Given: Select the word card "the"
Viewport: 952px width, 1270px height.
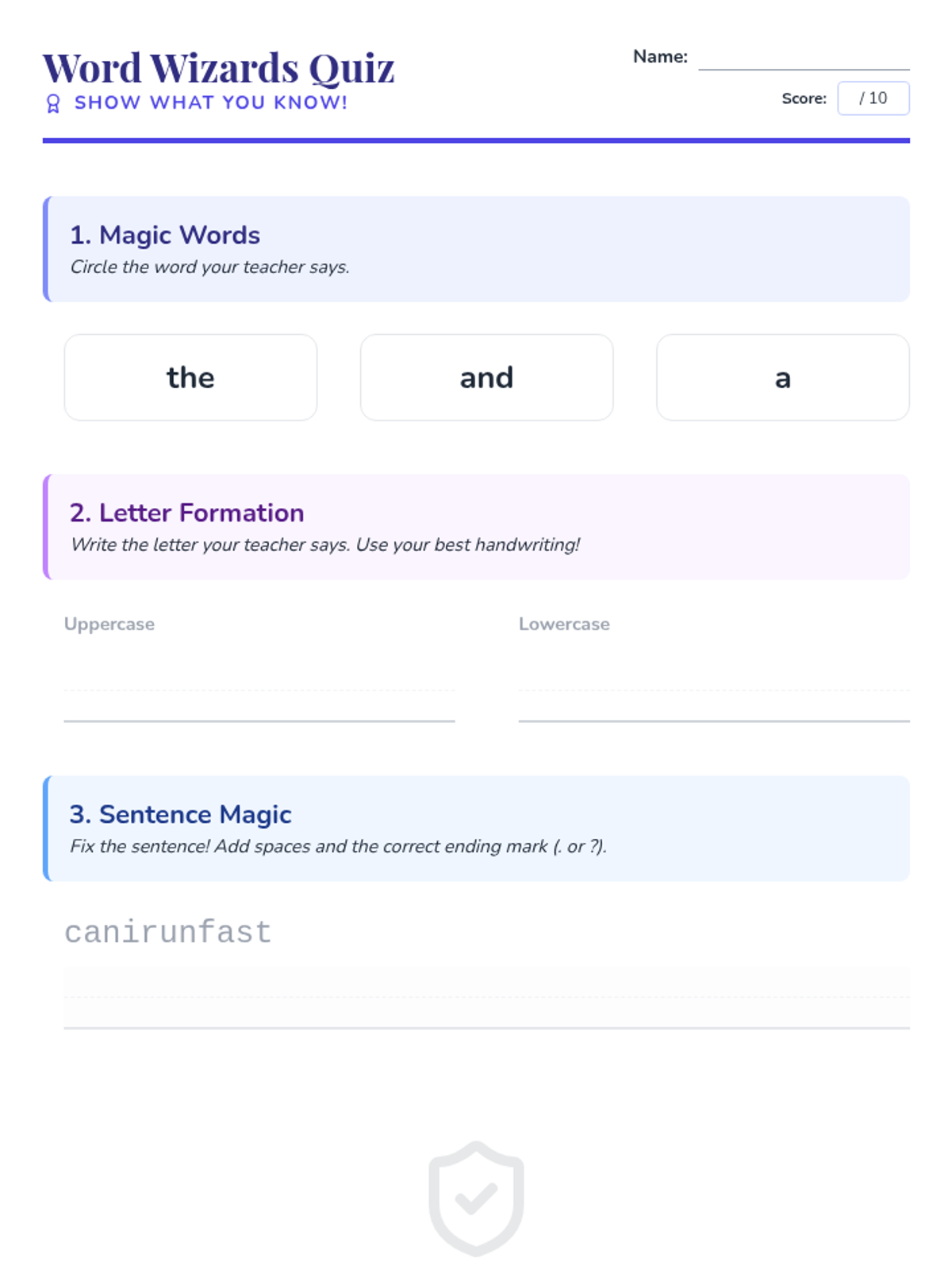Looking at the screenshot, I should tap(190, 377).
